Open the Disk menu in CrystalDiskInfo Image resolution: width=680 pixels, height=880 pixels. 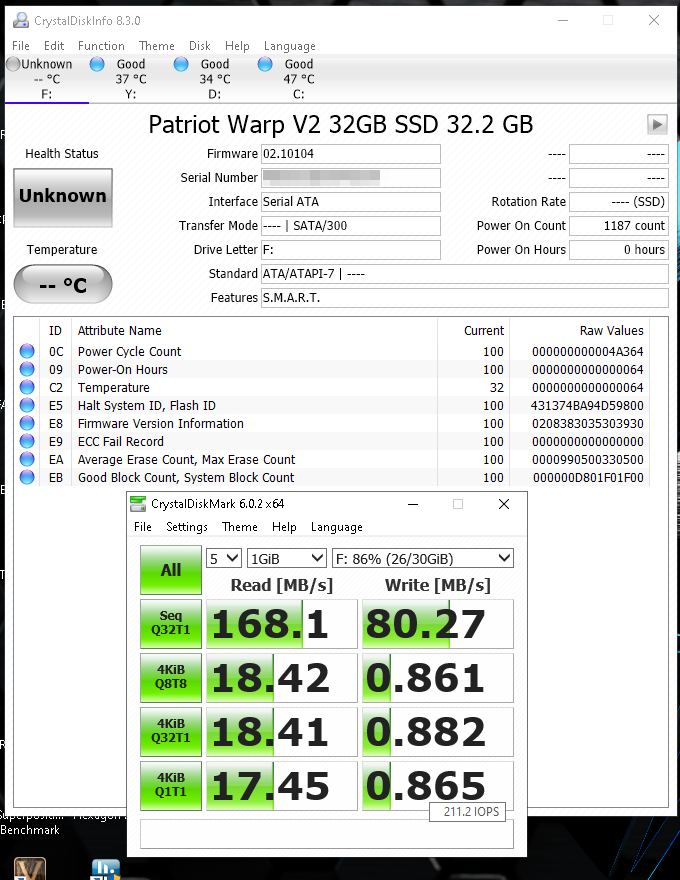pos(199,46)
